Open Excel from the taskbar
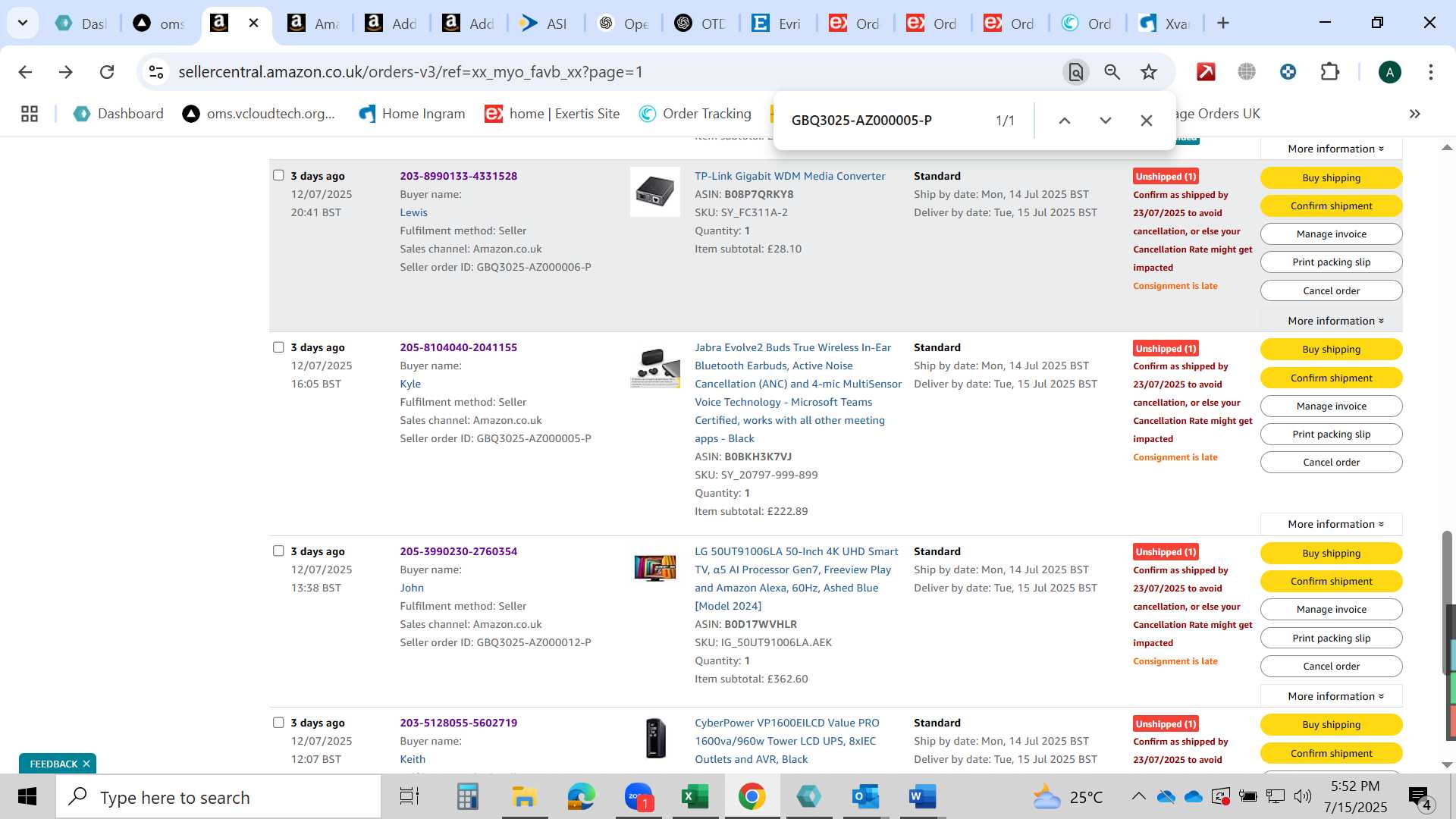 pyautogui.click(x=695, y=797)
